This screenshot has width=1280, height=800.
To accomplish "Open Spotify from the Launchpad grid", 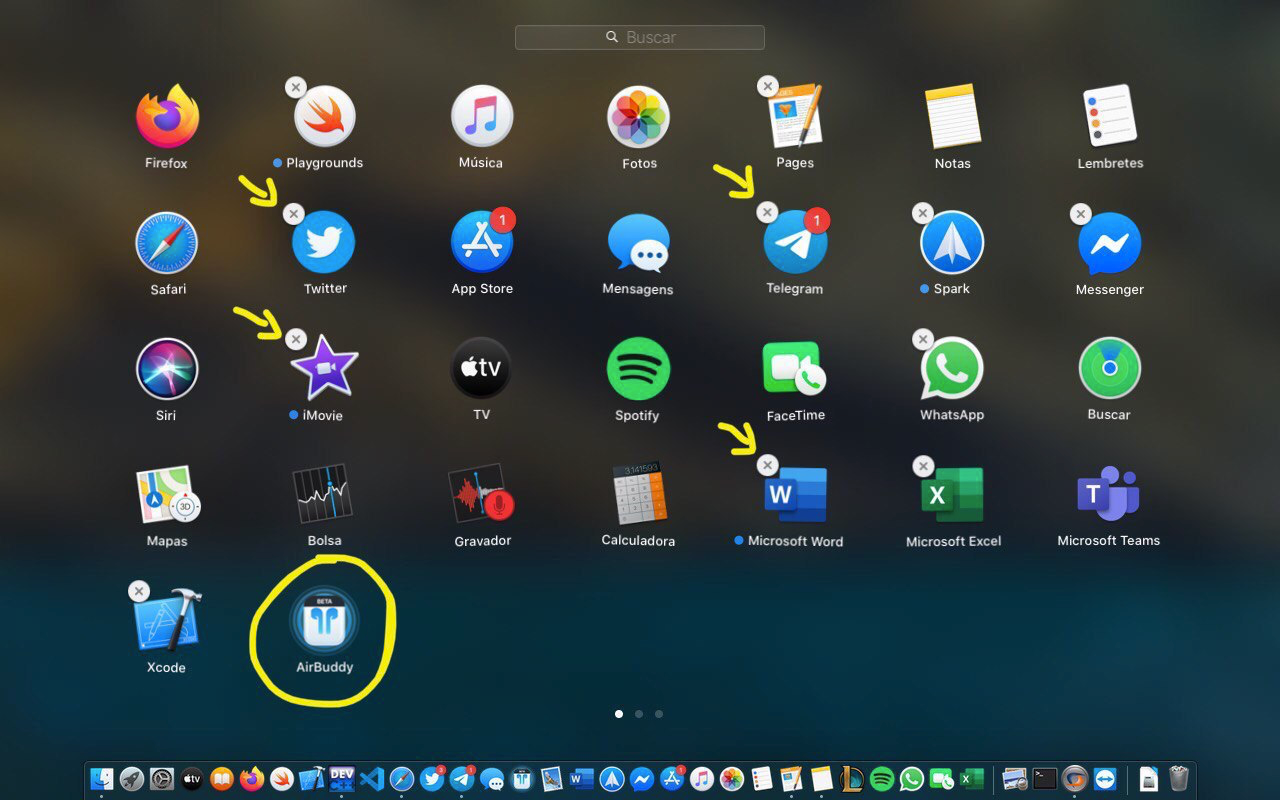I will point(638,369).
